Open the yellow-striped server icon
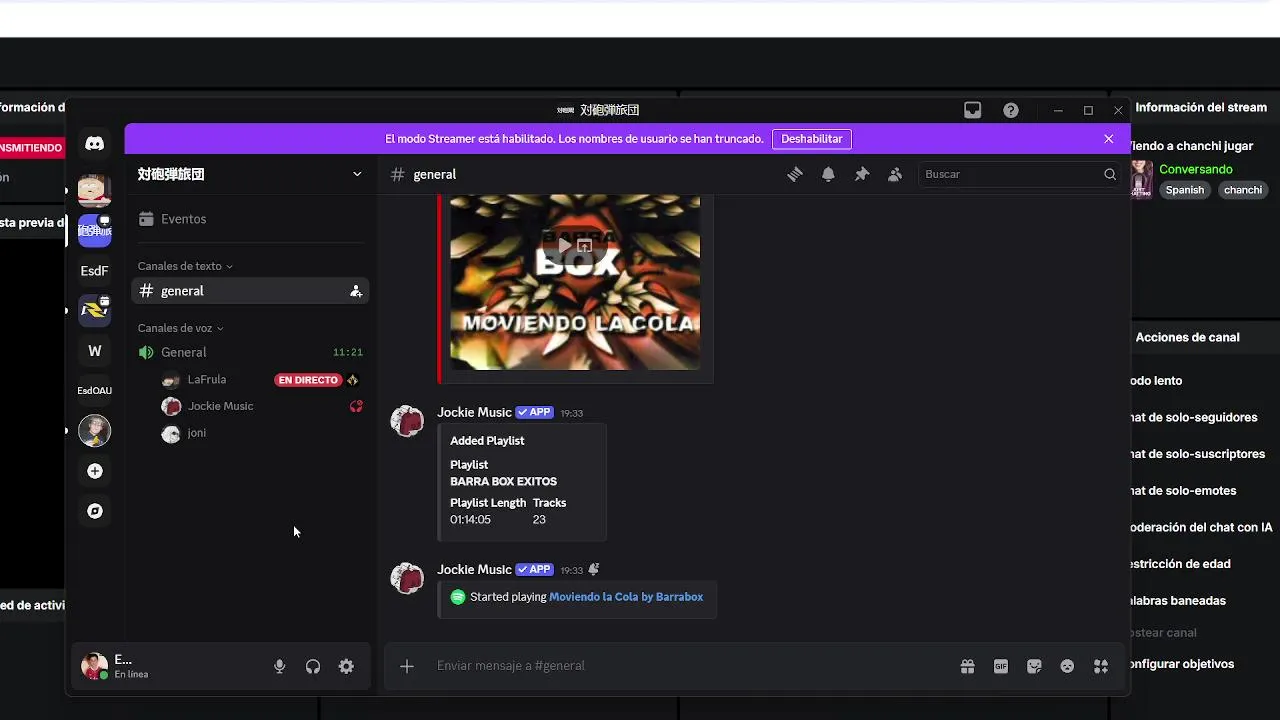The height and width of the screenshot is (720, 1280). click(x=95, y=311)
